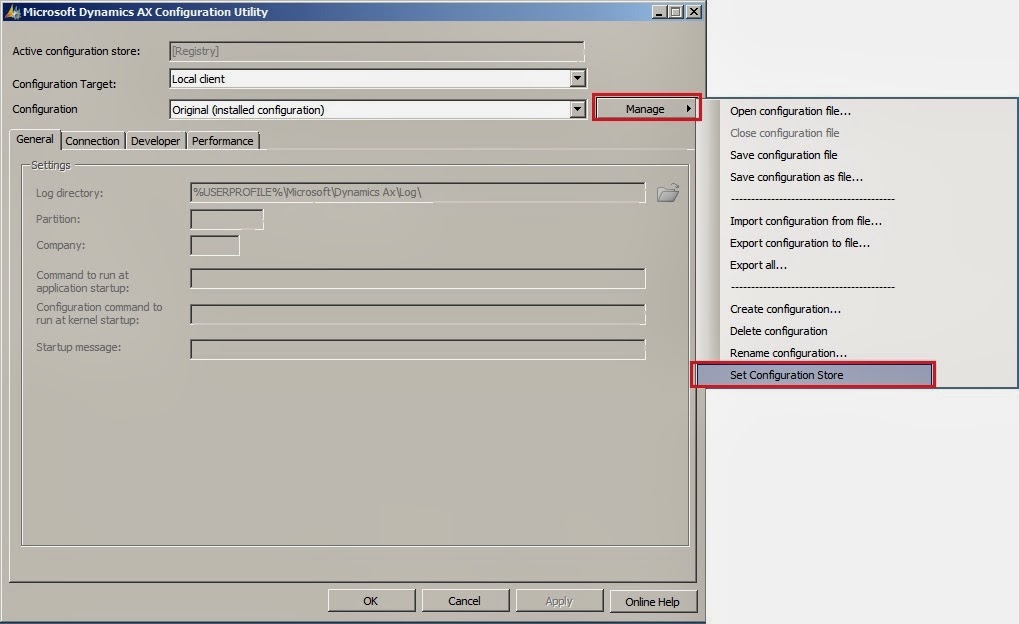Open Online Help
The image size is (1019, 624).
(653, 601)
